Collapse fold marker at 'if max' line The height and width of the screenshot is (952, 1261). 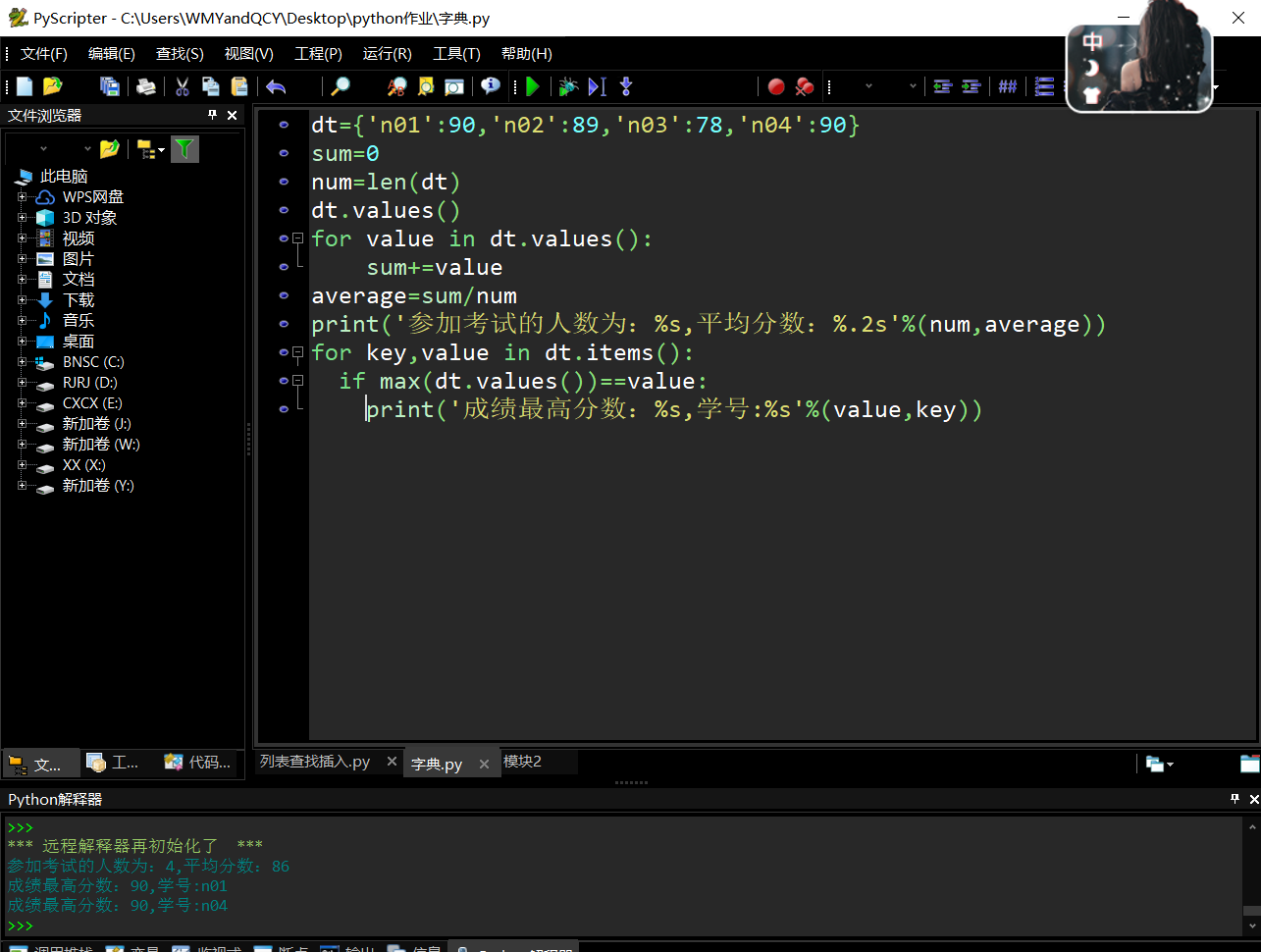tap(297, 381)
